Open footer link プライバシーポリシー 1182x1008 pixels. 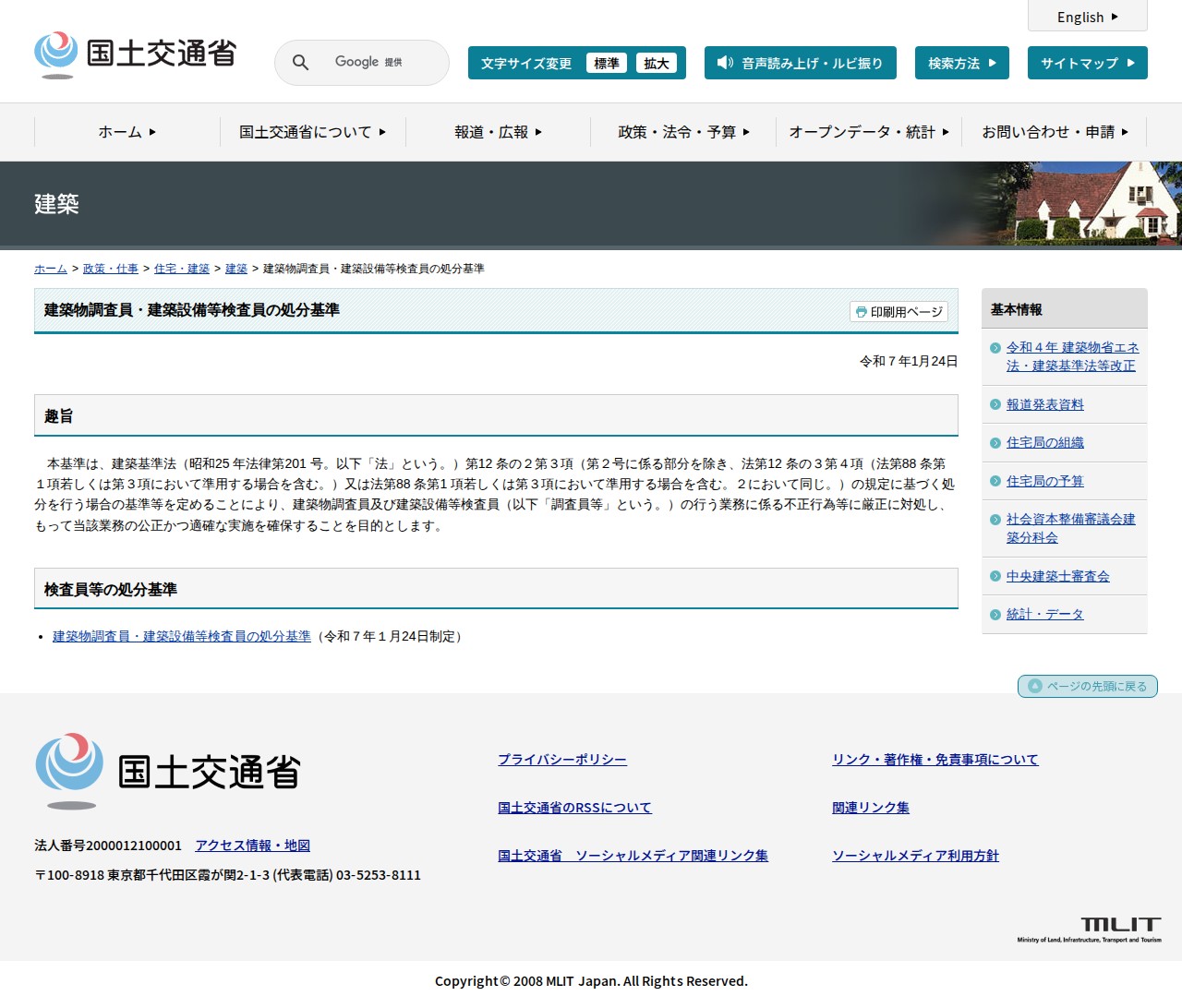click(562, 760)
